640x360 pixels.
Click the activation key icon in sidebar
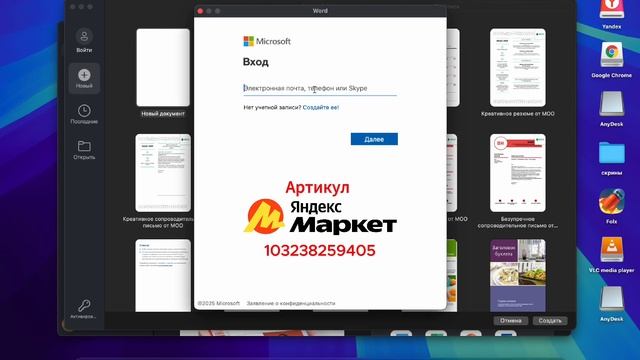click(x=84, y=305)
